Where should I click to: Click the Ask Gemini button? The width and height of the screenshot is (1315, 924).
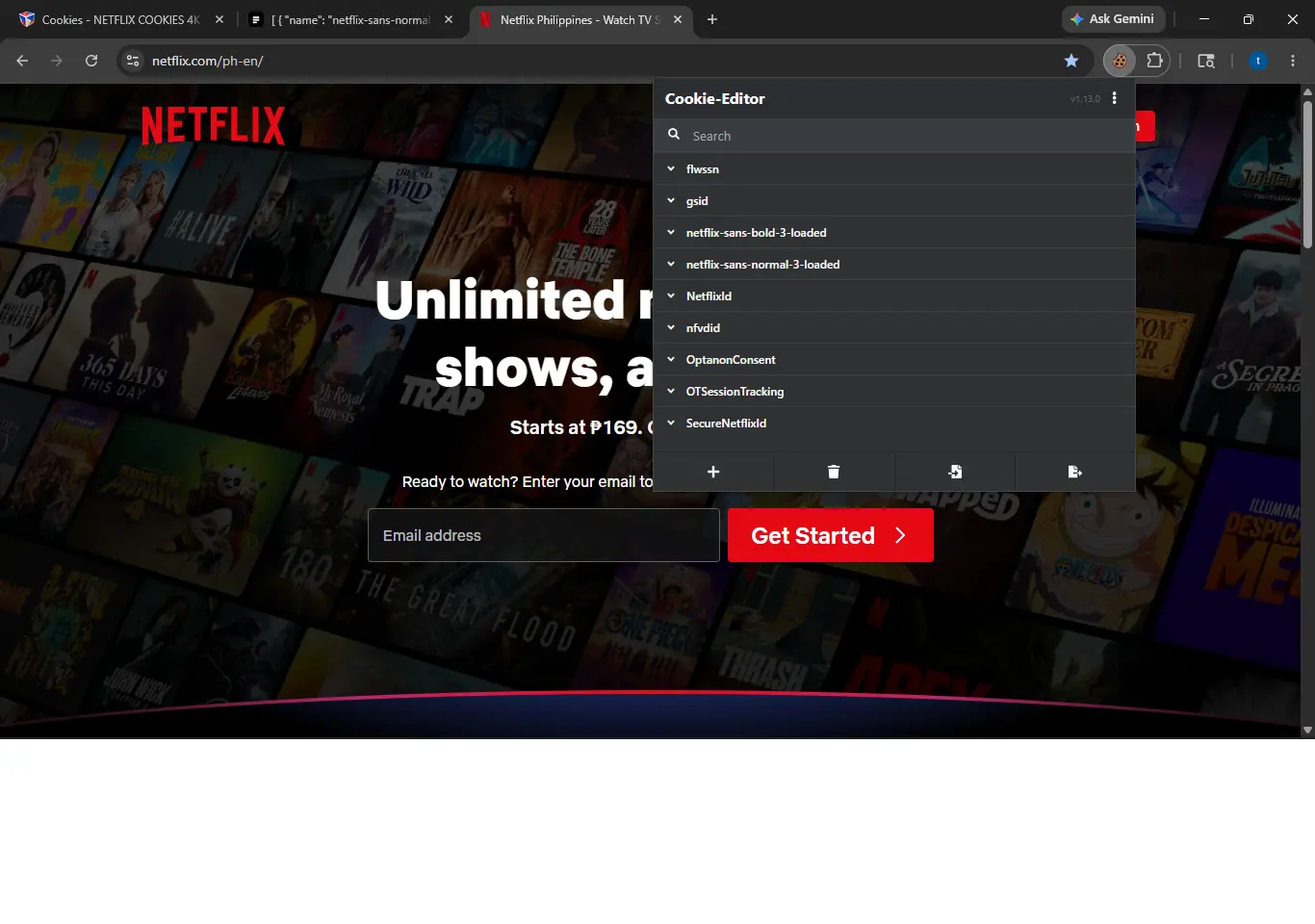(x=1113, y=19)
